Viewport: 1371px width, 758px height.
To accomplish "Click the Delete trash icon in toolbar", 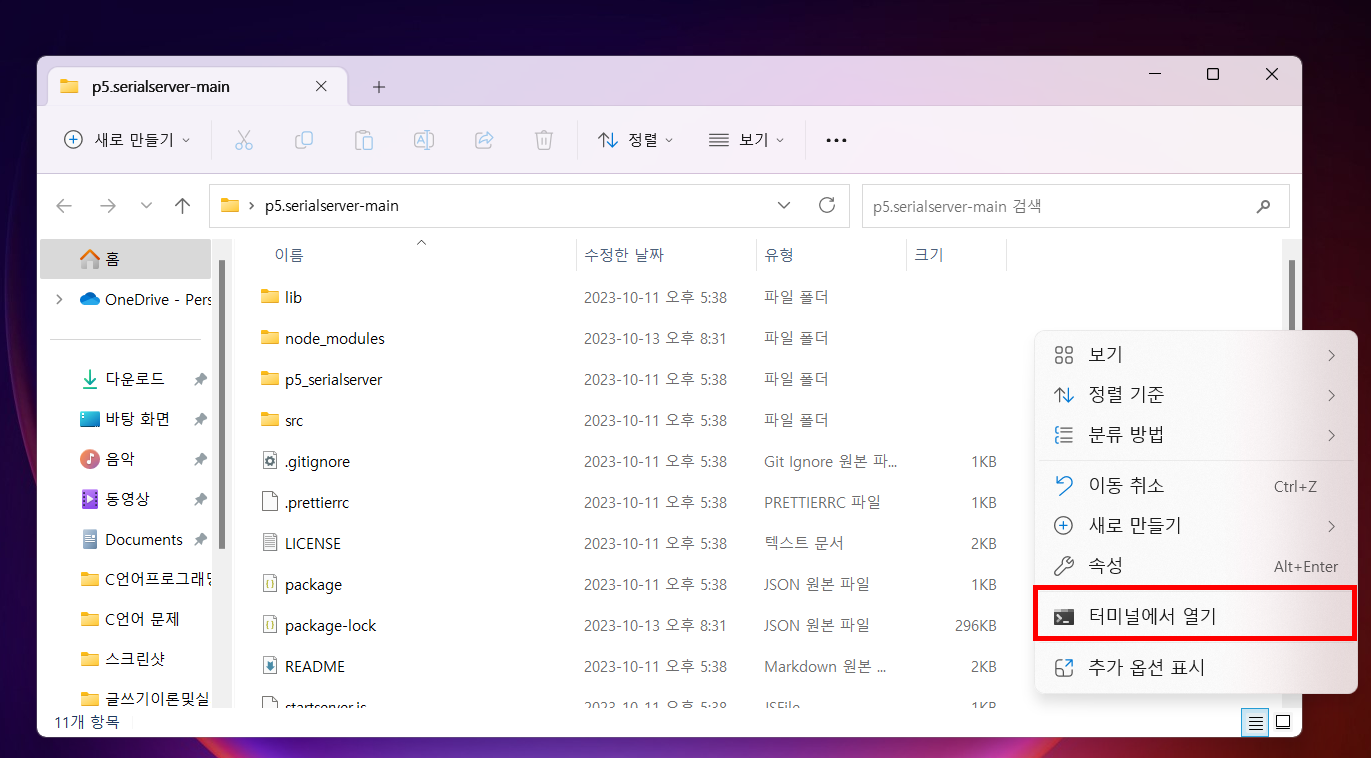I will [x=544, y=140].
